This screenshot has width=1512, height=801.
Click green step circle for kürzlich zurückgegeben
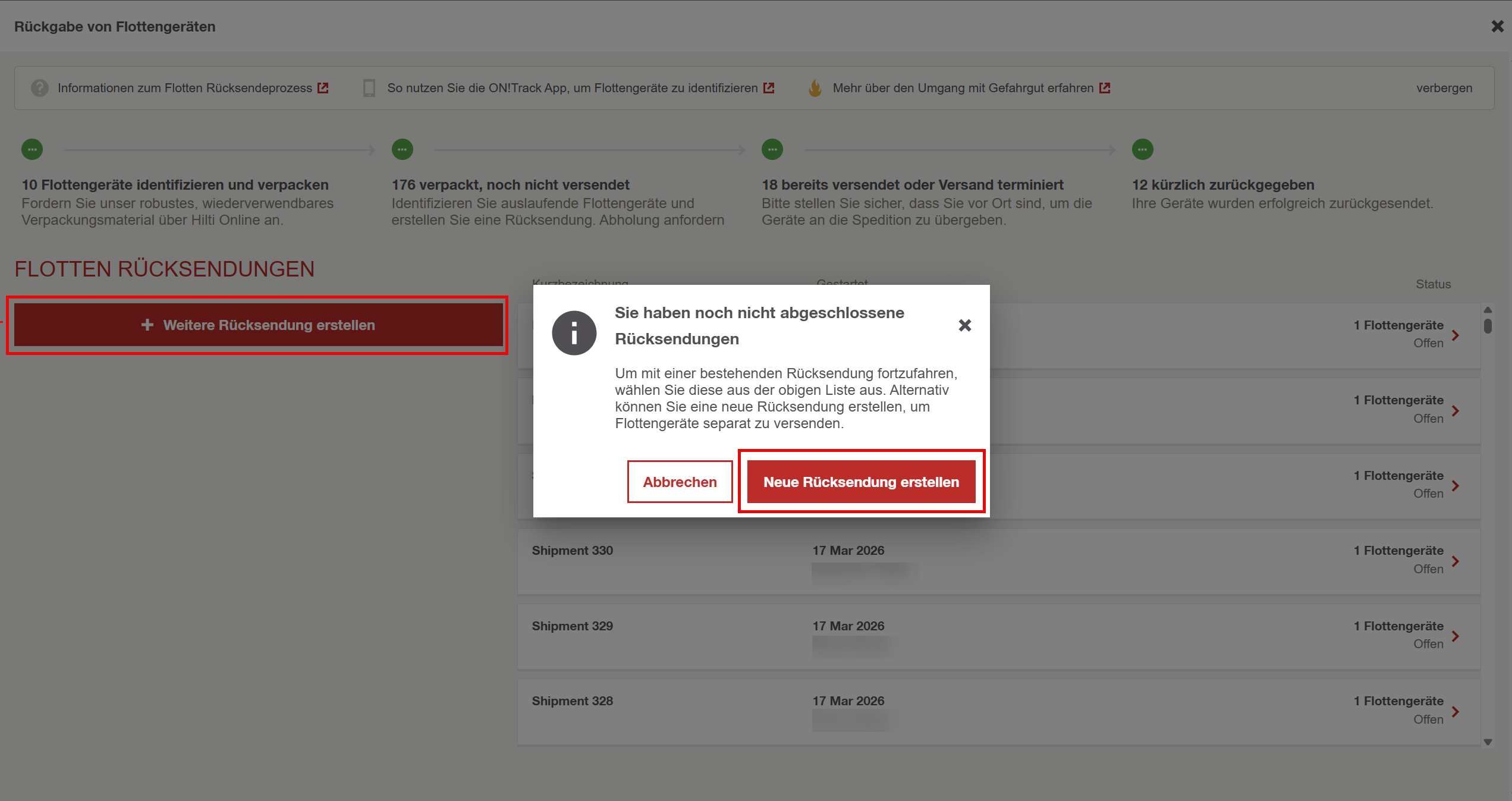point(1143,149)
